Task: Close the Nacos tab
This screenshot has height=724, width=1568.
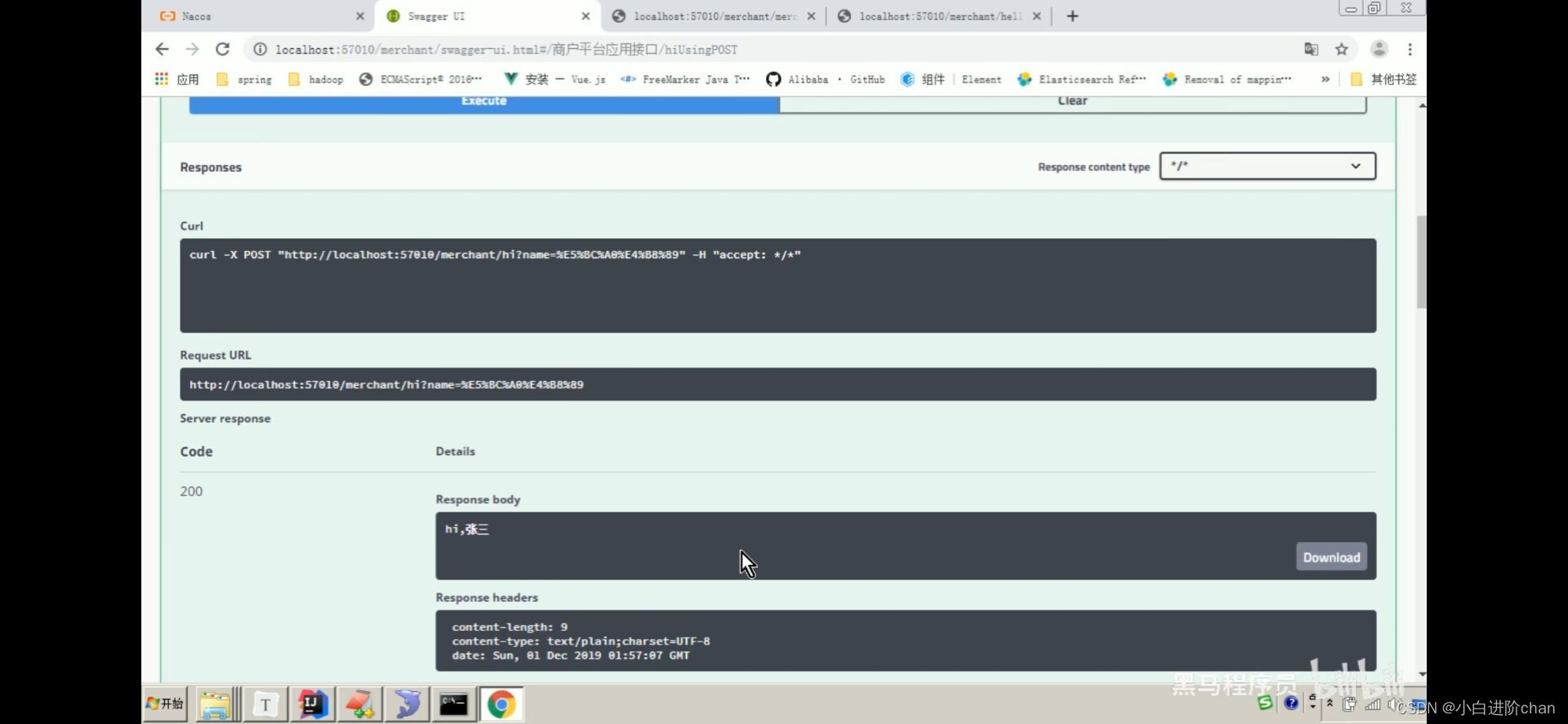Action: (x=360, y=16)
